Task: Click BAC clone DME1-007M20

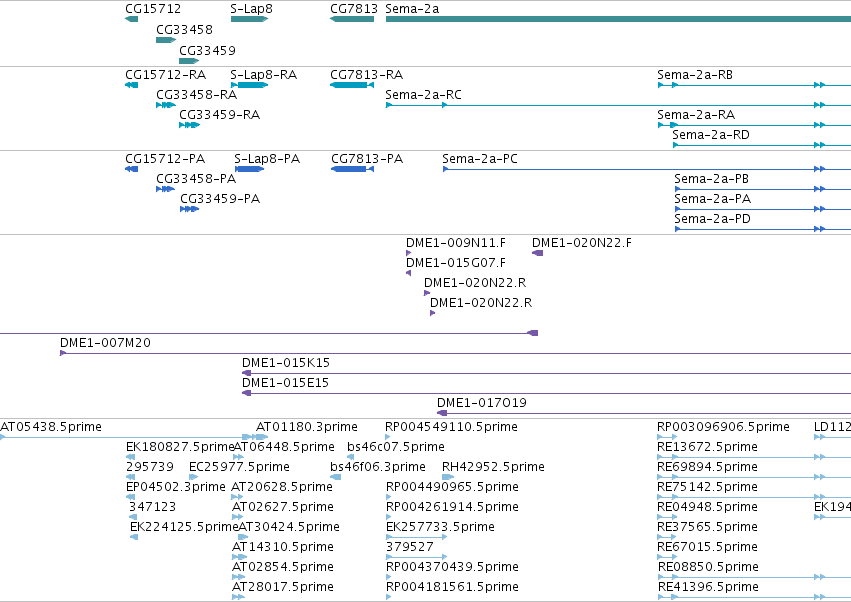Action: [105, 343]
